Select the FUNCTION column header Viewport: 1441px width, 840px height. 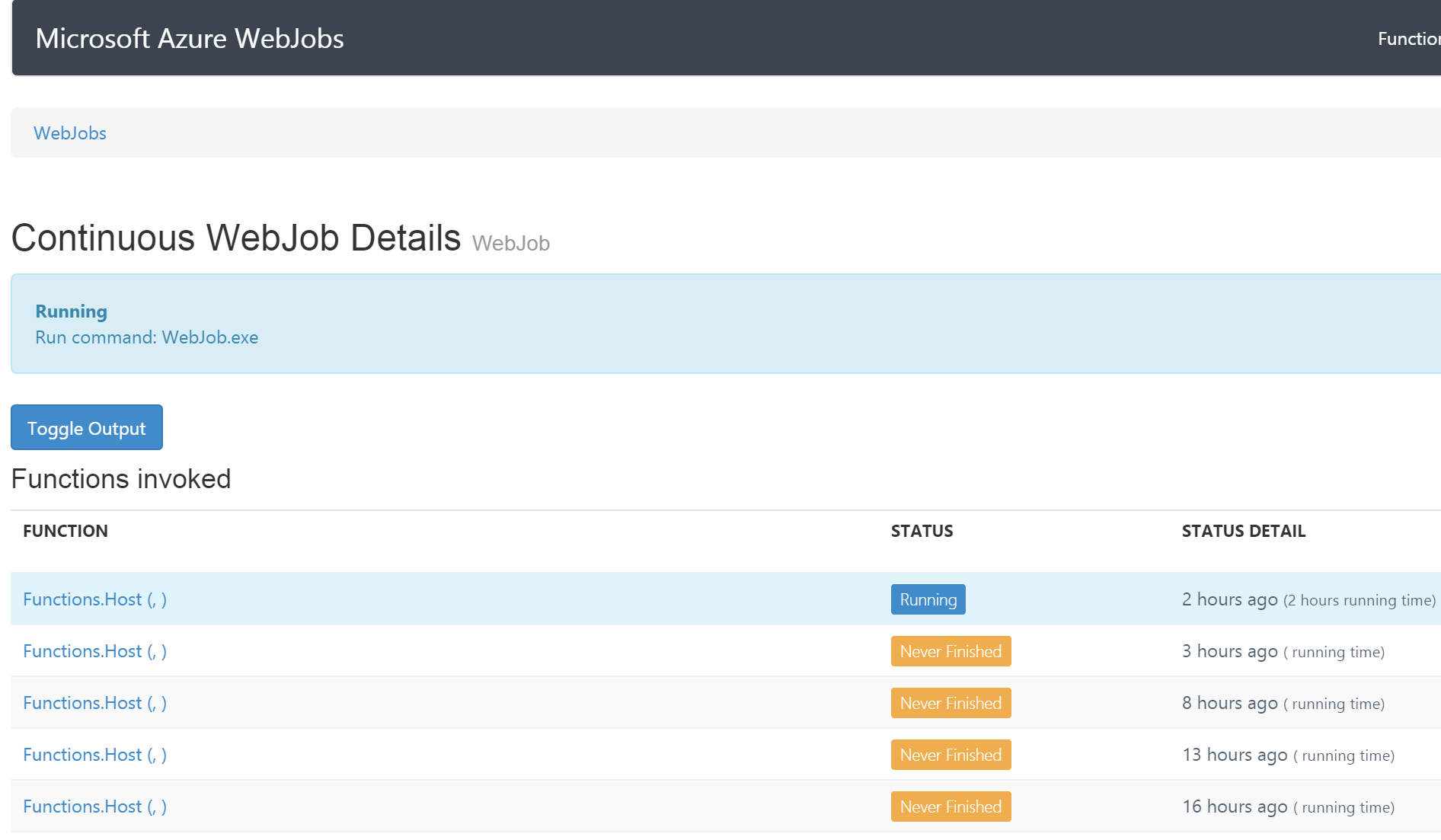pyautogui.click(x=65, y=531)
